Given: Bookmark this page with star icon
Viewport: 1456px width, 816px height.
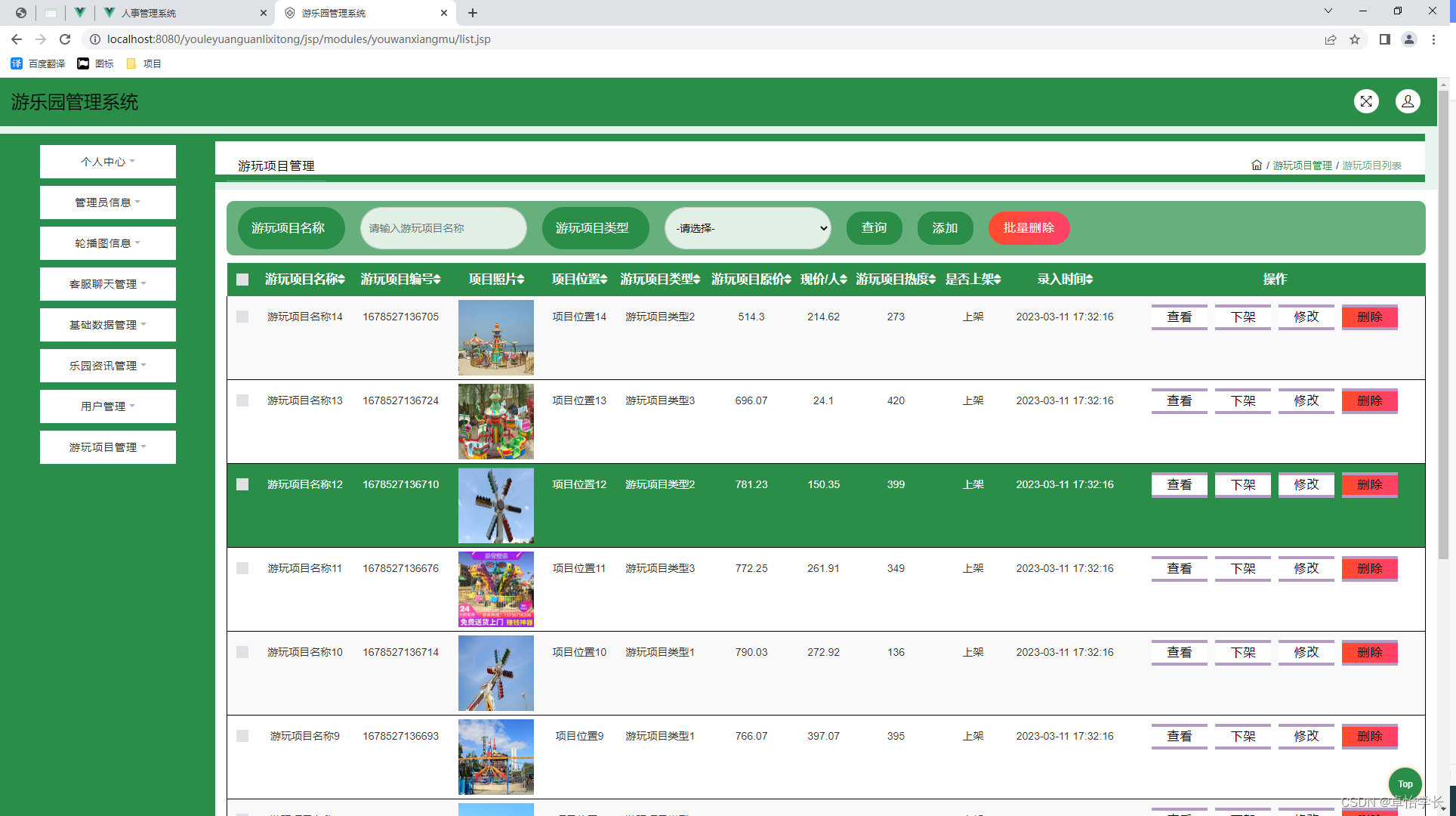Looking at the screenshot, I should pyautogui.click(x=1355, y=39).
